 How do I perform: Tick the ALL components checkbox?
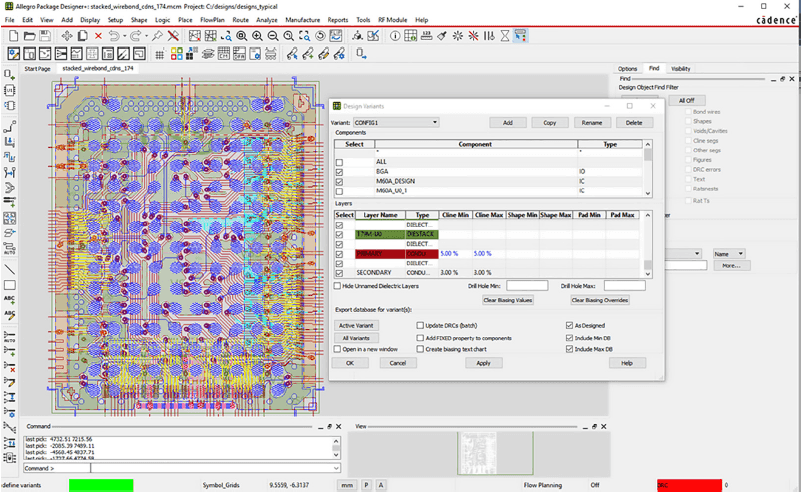tap(339, 162)
